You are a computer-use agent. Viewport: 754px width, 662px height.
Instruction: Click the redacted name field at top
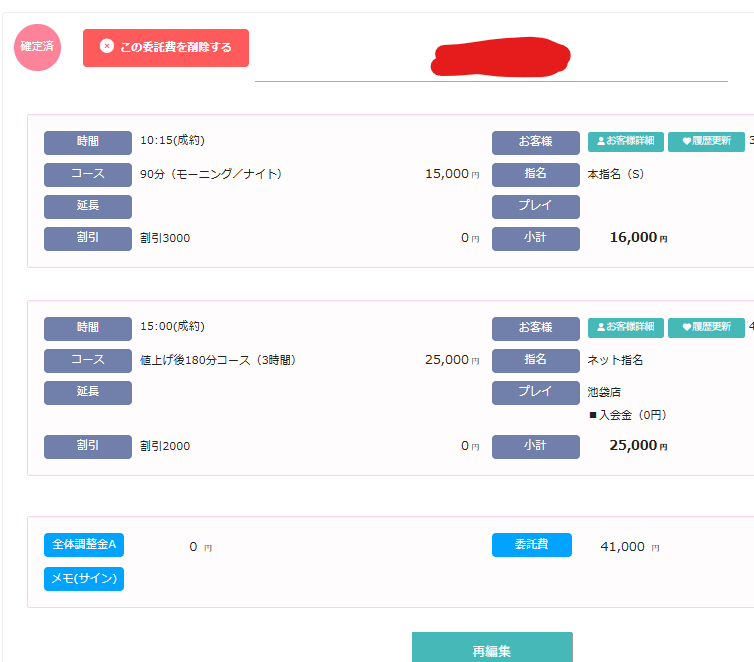(x=491, y=62)
